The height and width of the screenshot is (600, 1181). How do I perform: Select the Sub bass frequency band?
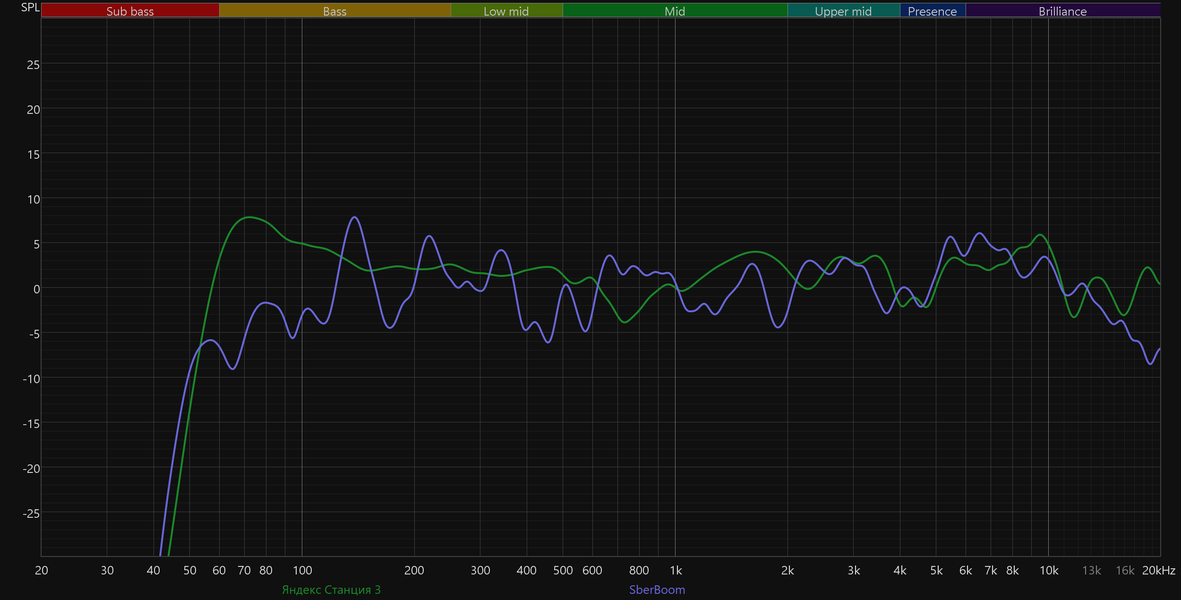[x=130, y=11]
